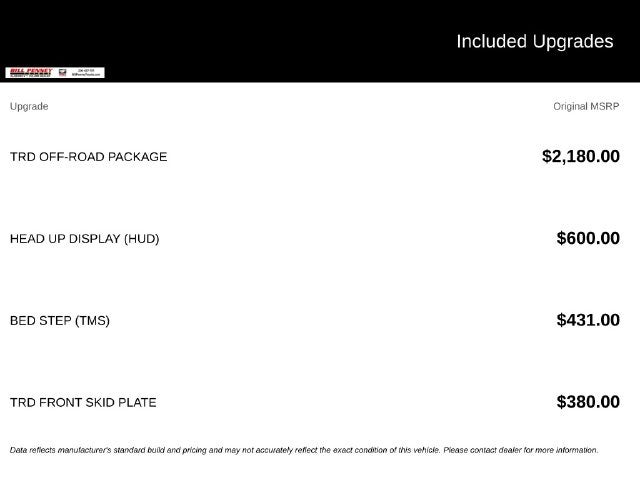The height and width of the screenshot is (480, 640).
Task: Click the "MSRP" word in column header
Action: [x=605, y=106]
